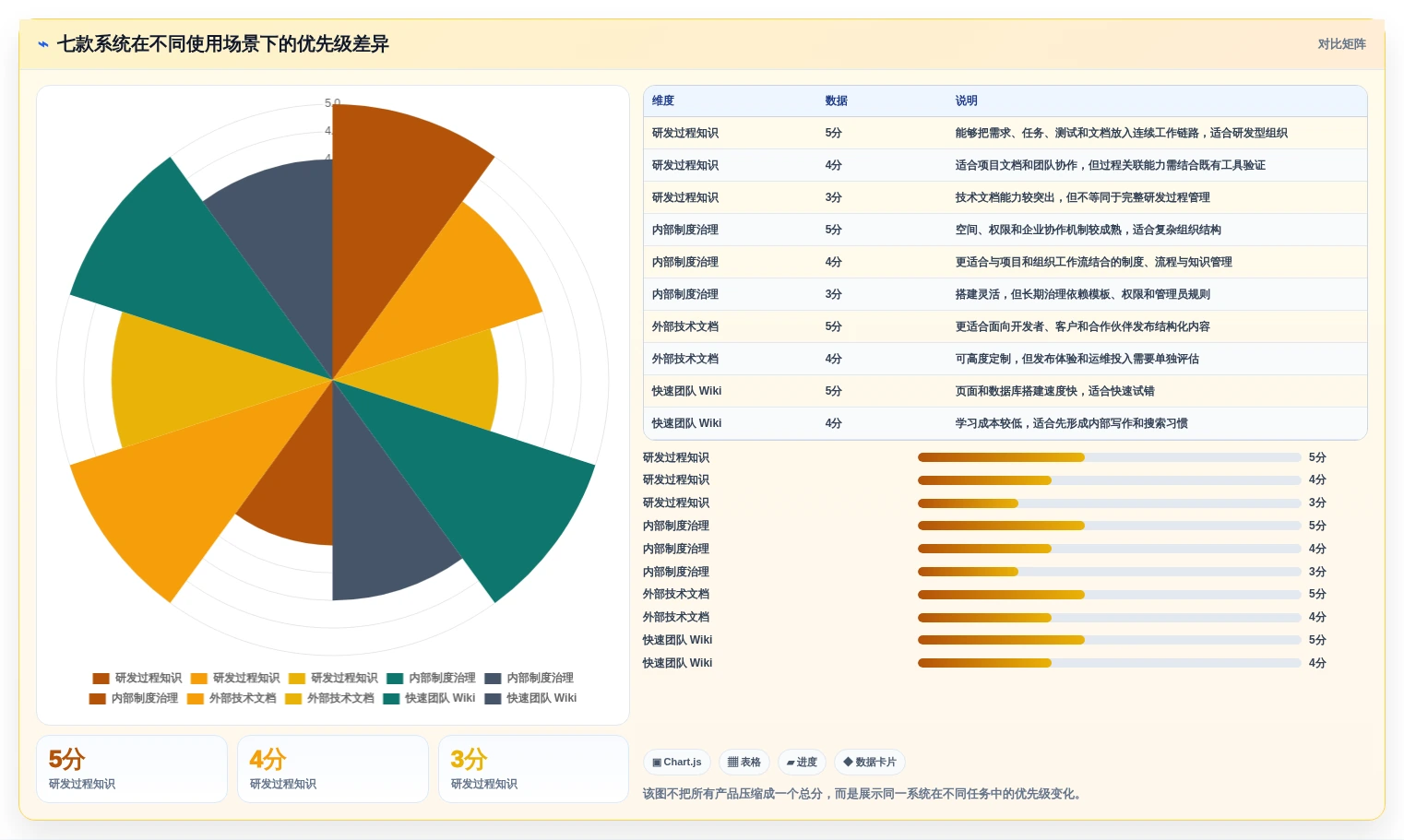Toggle yellow 研发过程知识 legend item
This screenshot has height=840, width=1404.
[332, 678]
